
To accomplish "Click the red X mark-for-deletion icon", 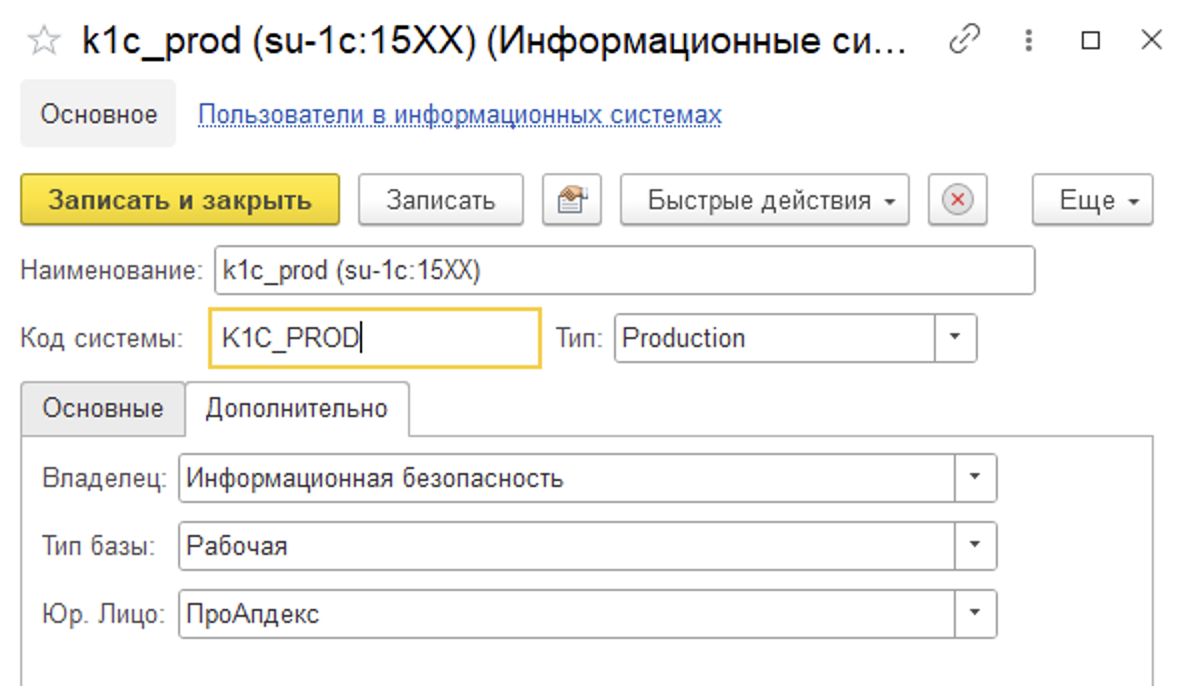I will pos(957,200).
